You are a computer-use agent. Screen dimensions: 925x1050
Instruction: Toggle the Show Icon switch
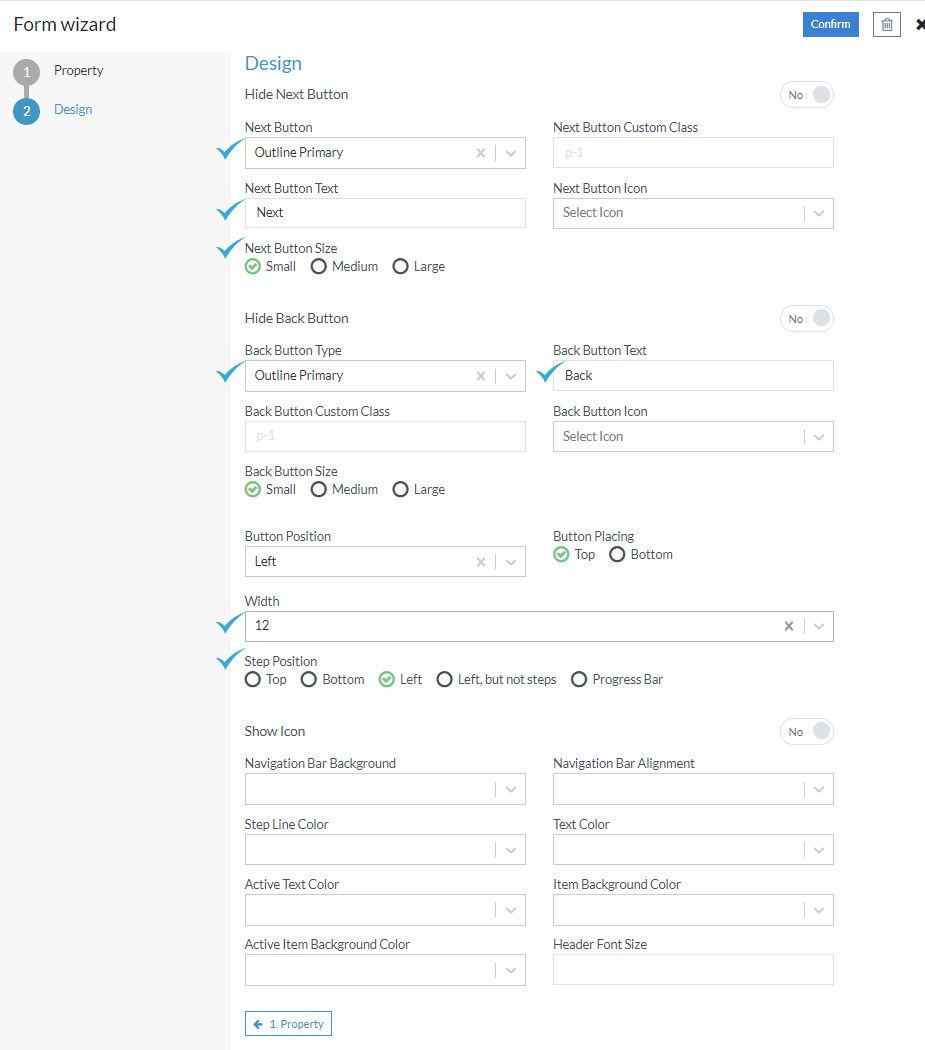[807, 732]
